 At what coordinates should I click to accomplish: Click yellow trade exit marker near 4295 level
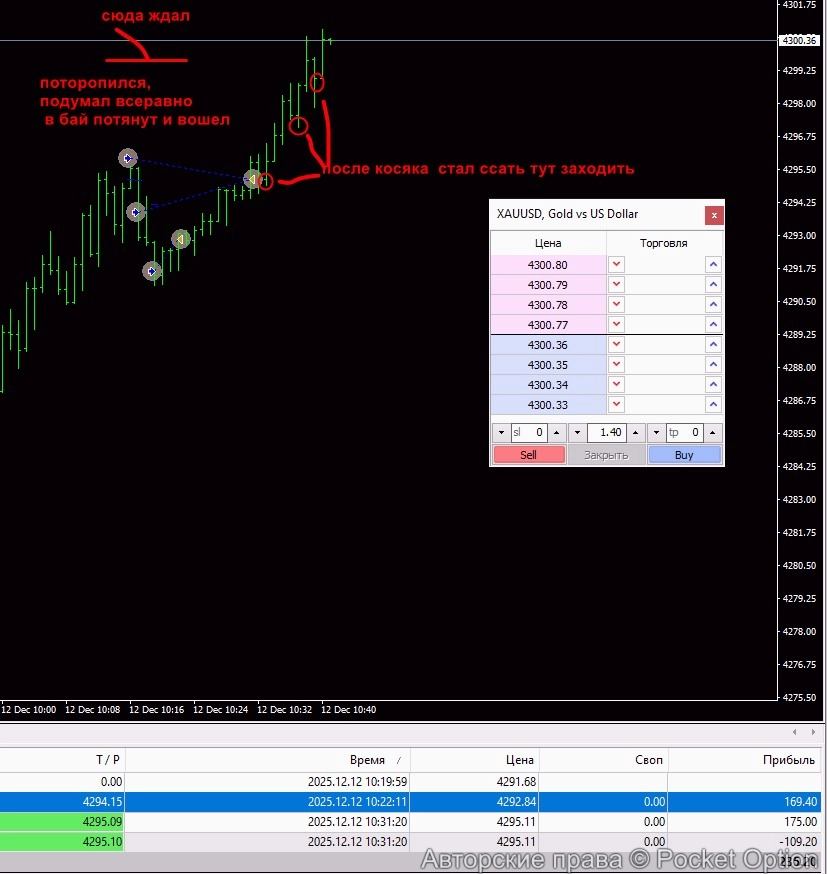point(253,180)
